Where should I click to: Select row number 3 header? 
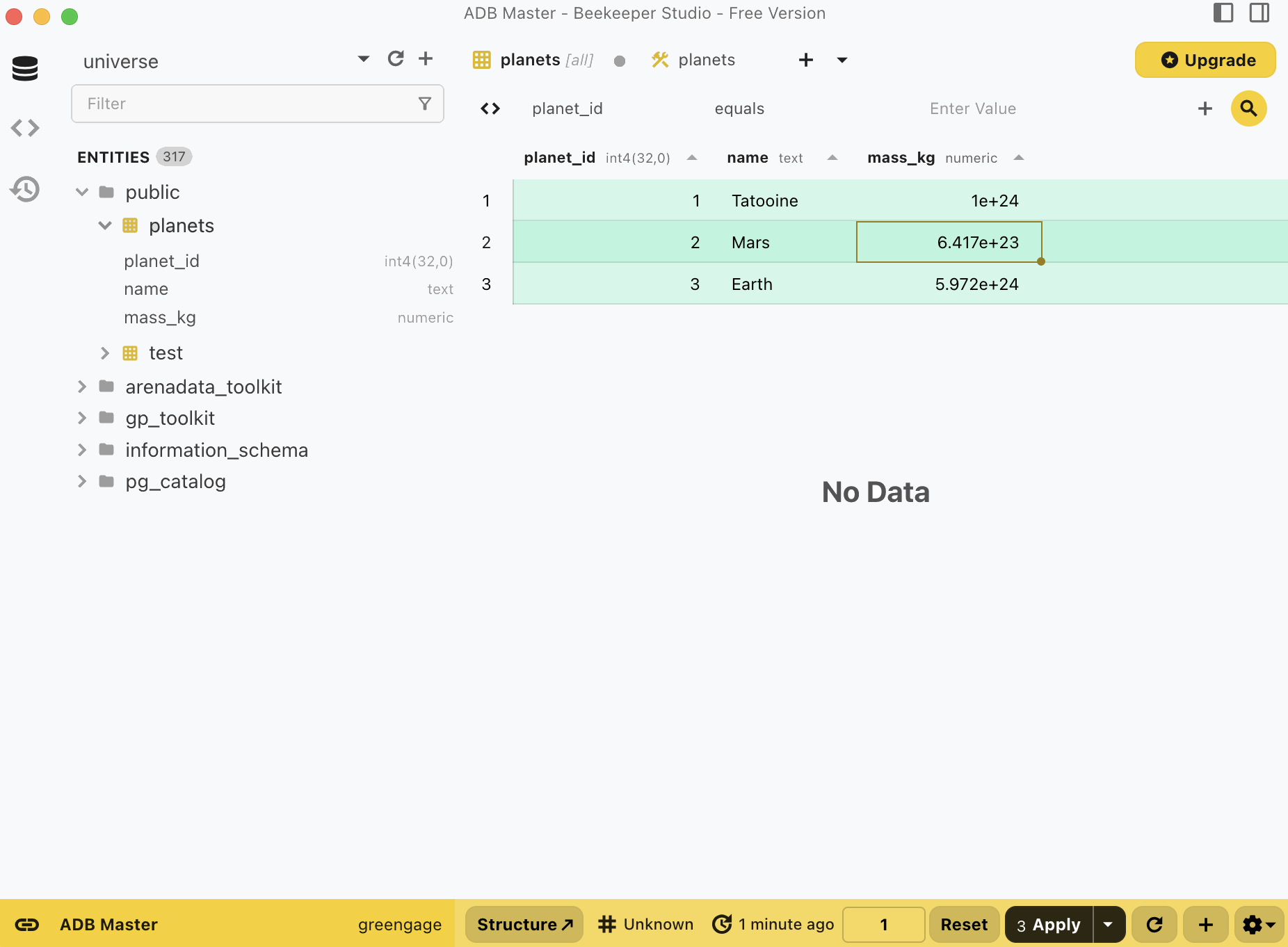(486, 284)
